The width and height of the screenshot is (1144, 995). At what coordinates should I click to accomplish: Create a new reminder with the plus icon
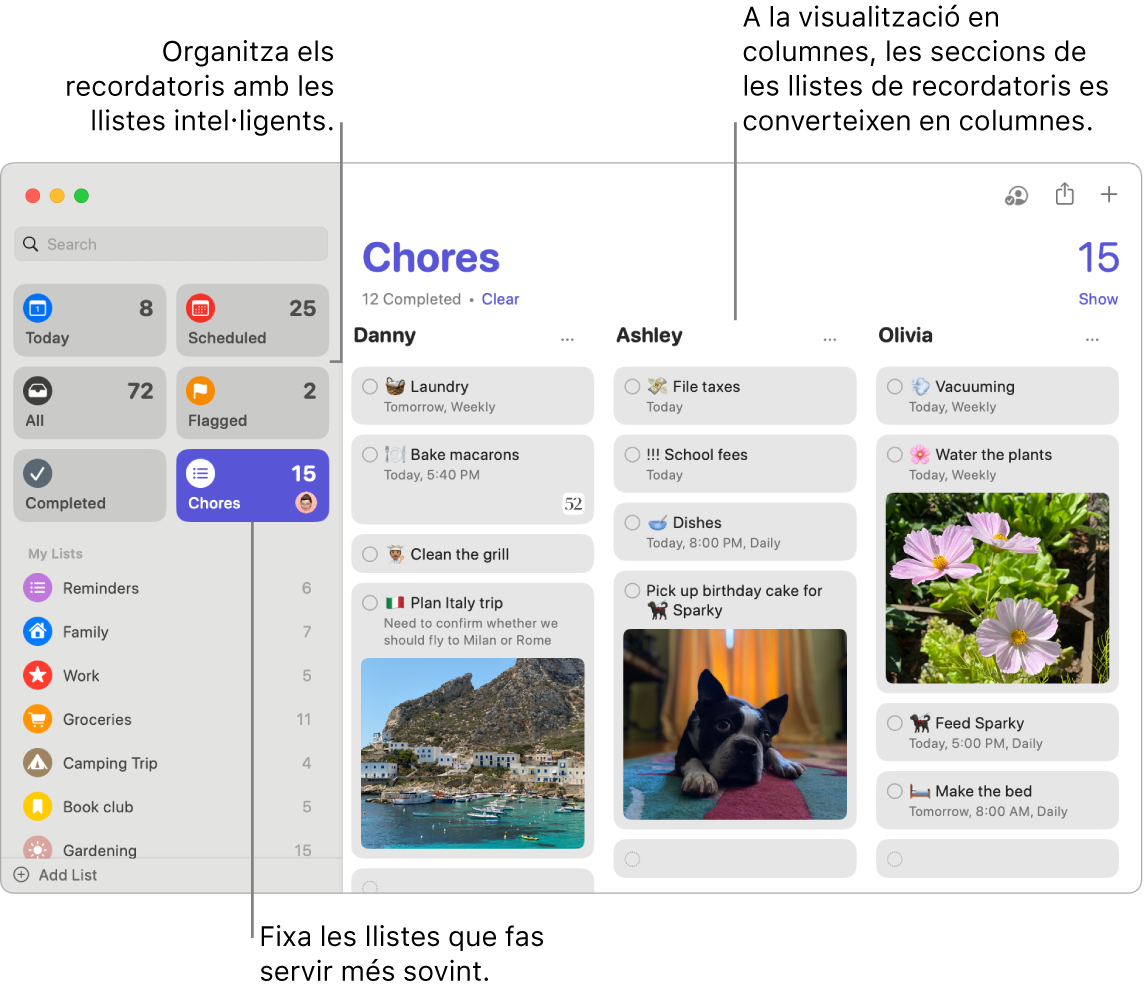point(1109,195)
